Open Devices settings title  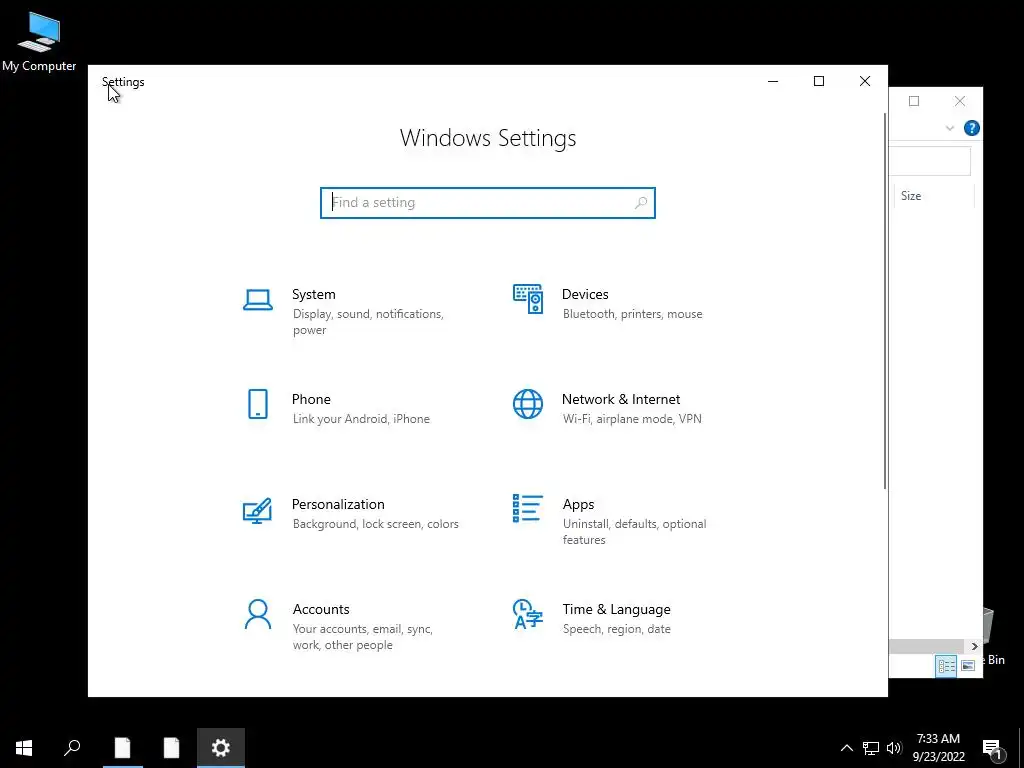coord(585,295)
